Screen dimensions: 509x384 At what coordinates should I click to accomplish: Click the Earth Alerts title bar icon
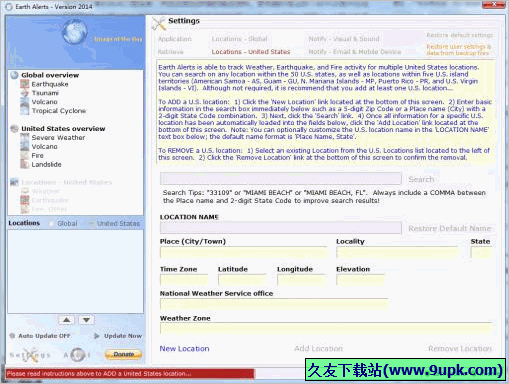point(9,6)
